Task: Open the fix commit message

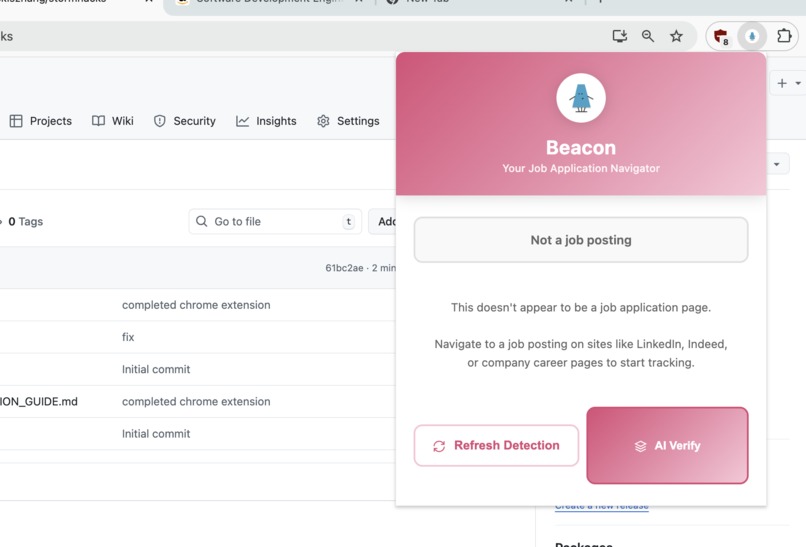Action: 128,337
